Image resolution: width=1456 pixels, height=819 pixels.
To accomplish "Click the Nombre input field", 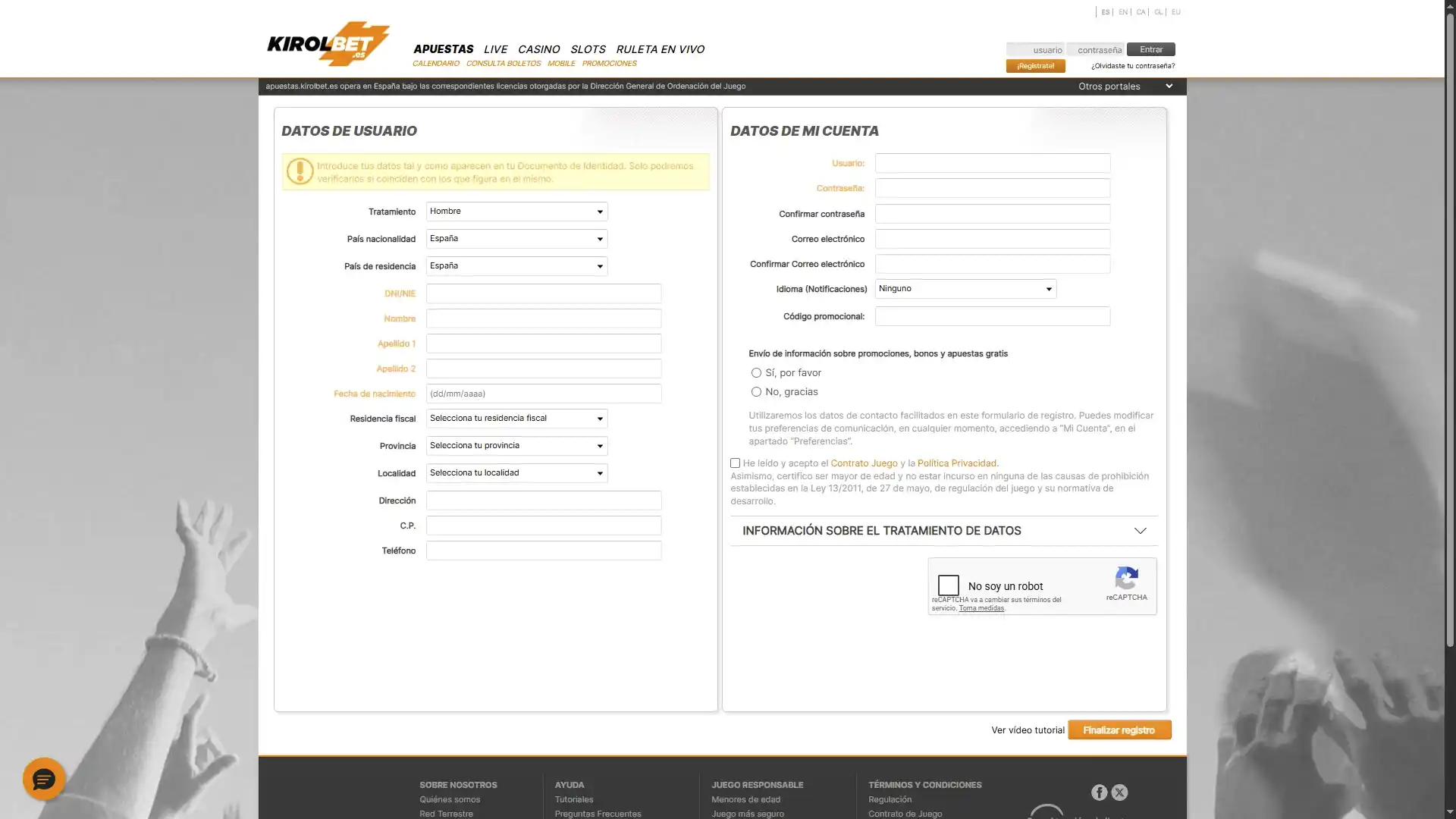I will [544, 318].
